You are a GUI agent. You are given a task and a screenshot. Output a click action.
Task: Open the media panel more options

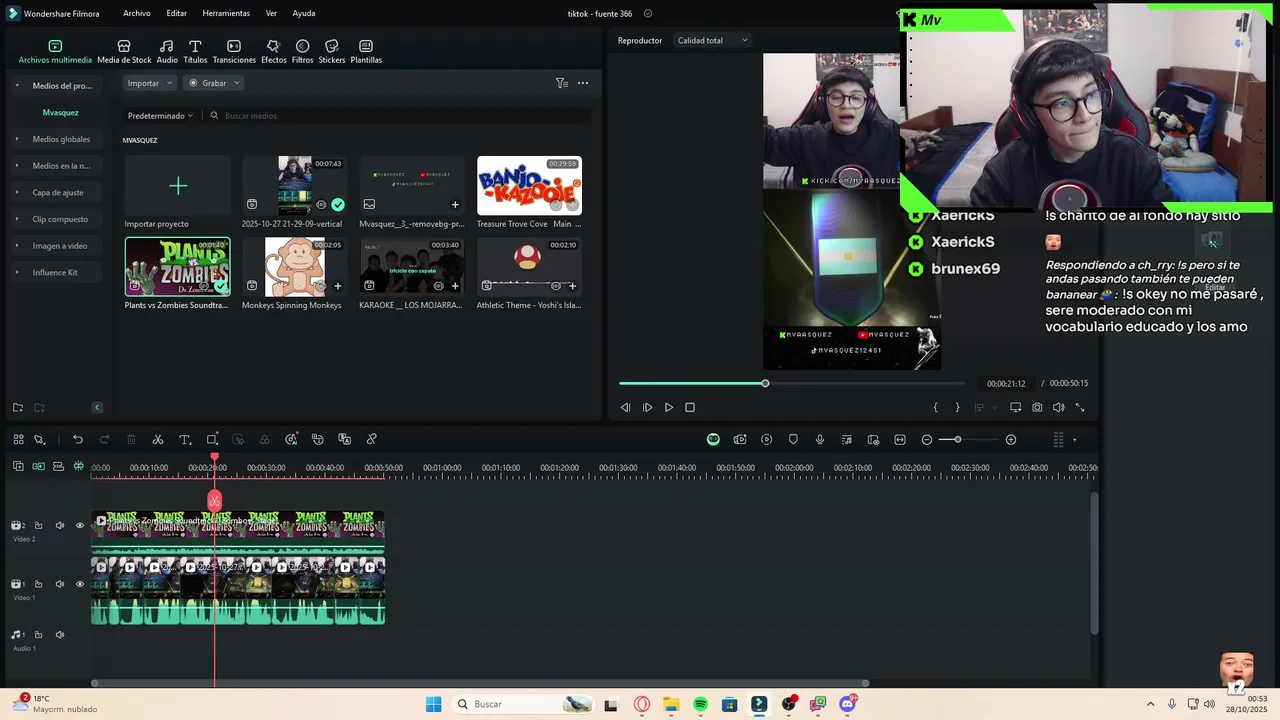tap(583, 83)
